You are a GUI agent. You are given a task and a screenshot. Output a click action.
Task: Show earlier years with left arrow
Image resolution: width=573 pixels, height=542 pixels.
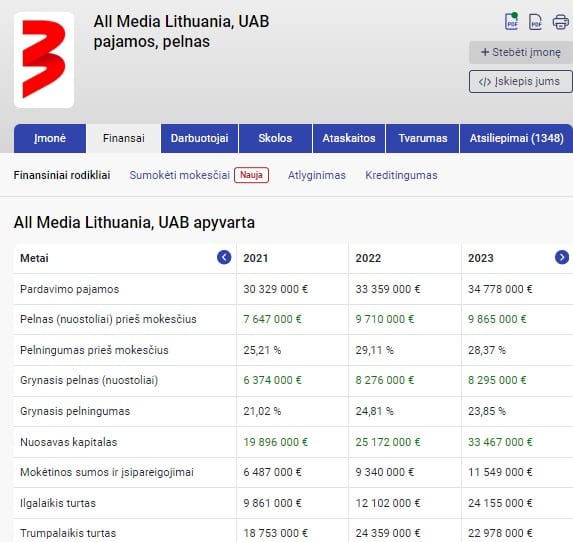[224, 257]
